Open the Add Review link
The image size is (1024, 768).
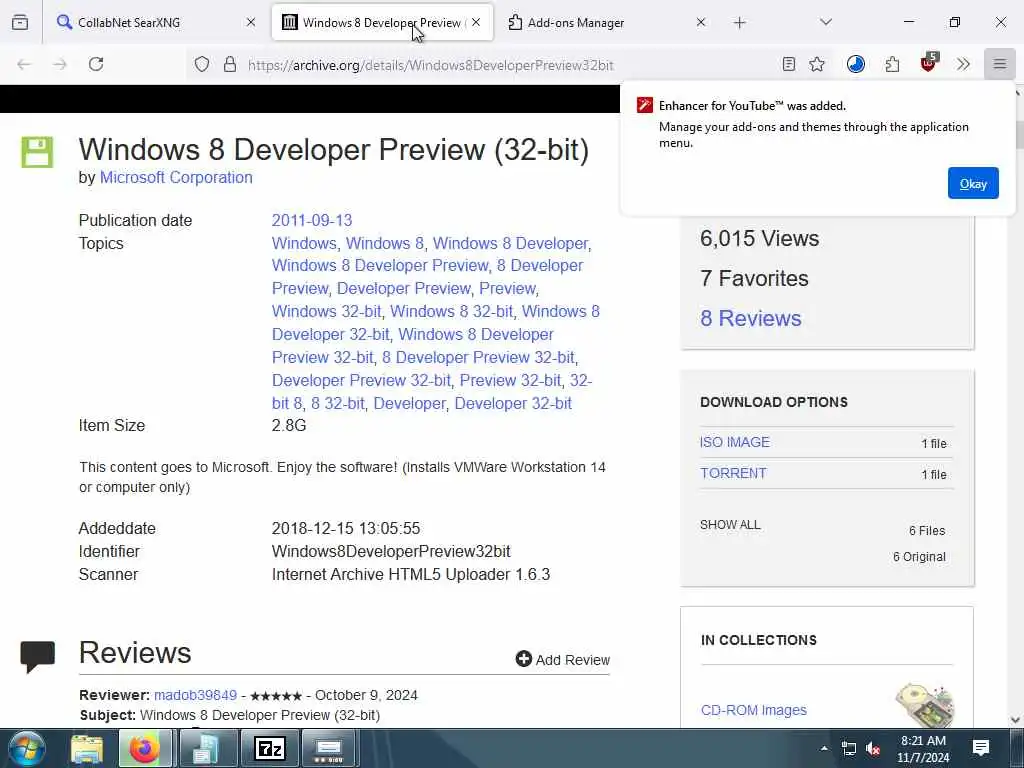[x=562, y=660]
